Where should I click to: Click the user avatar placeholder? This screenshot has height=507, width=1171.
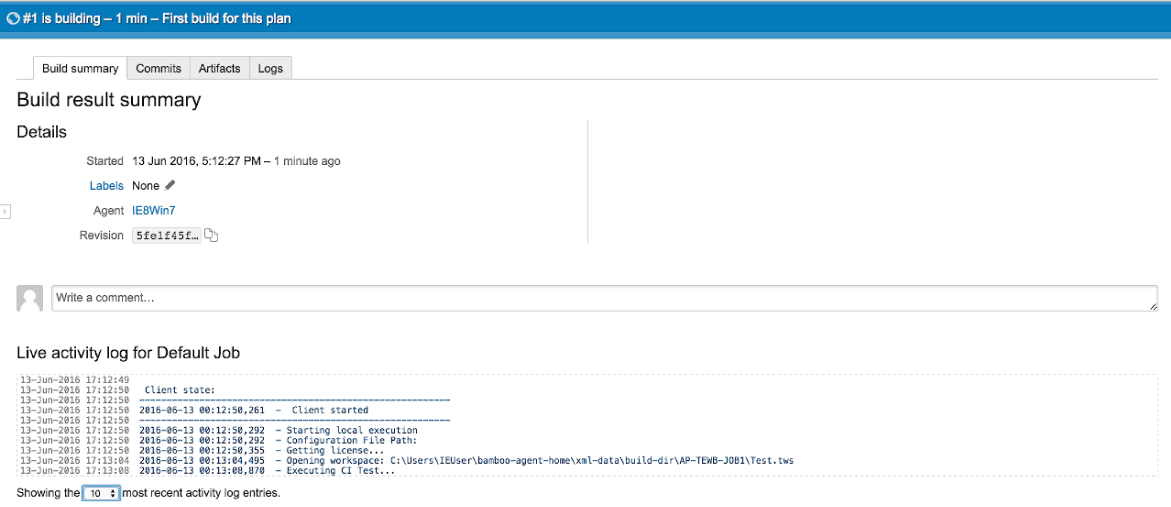click(30, 298)
